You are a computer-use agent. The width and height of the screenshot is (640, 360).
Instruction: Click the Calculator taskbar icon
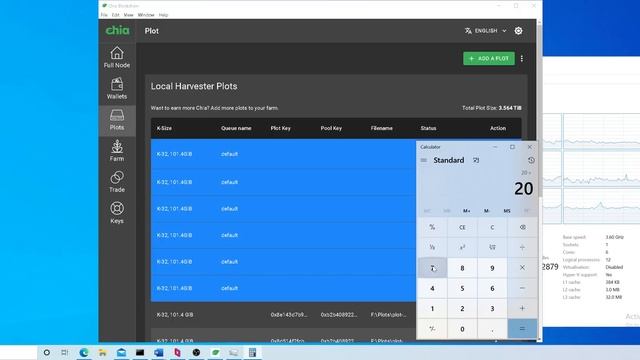click(x=252, y=353)
